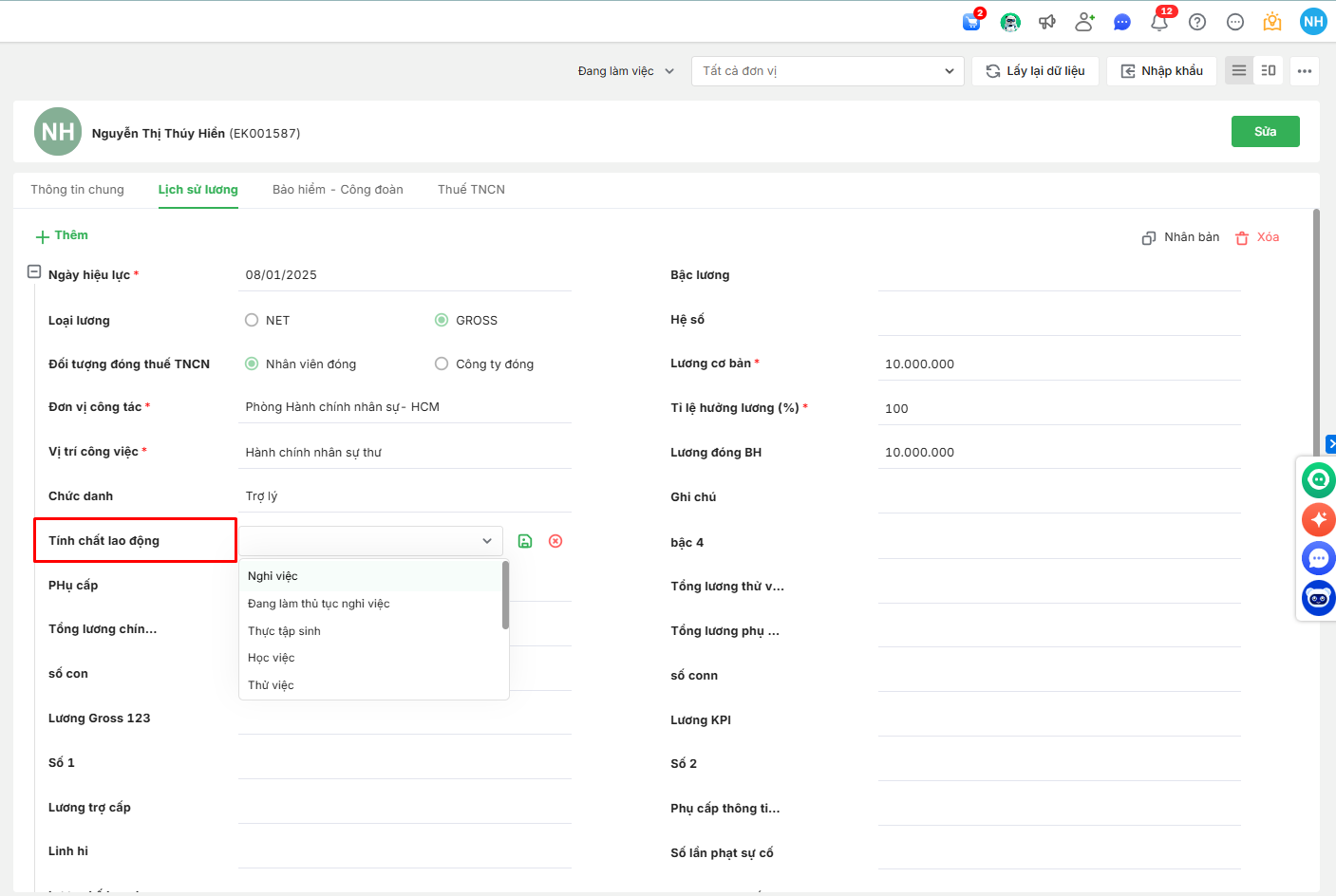Click the Nhập khẩu import button
This screenshot has height=896, width=1336.
[1161, 71]
